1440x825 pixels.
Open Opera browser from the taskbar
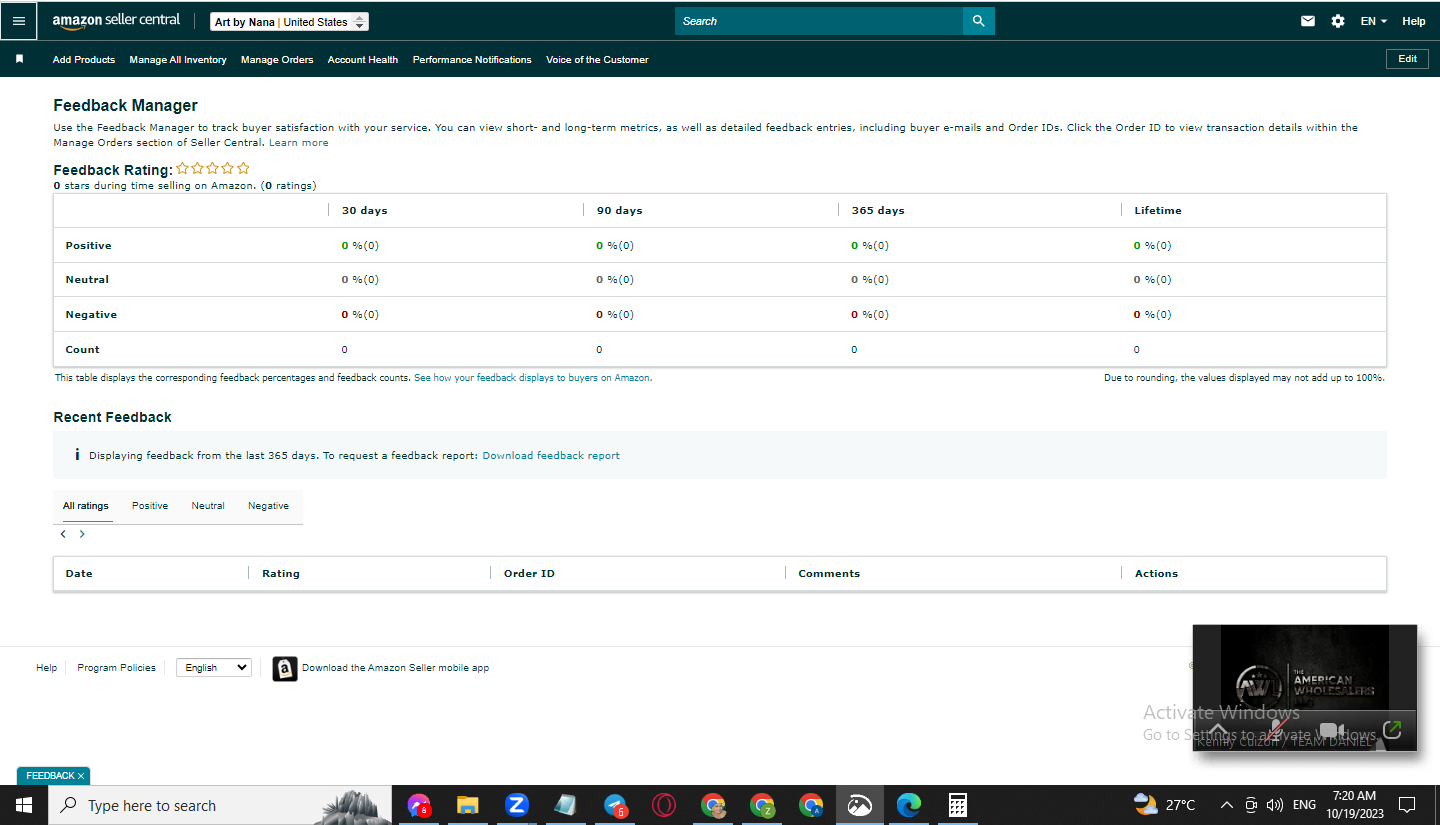click(663, 805)
